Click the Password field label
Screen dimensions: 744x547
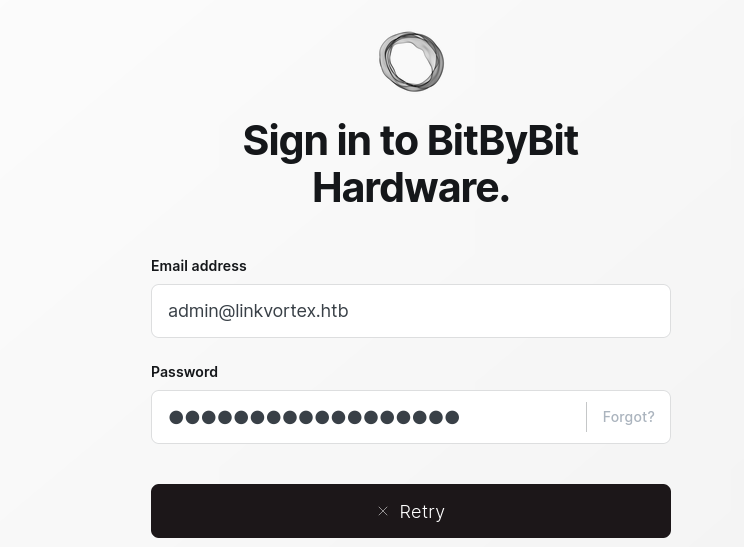[x=185, y=371]
